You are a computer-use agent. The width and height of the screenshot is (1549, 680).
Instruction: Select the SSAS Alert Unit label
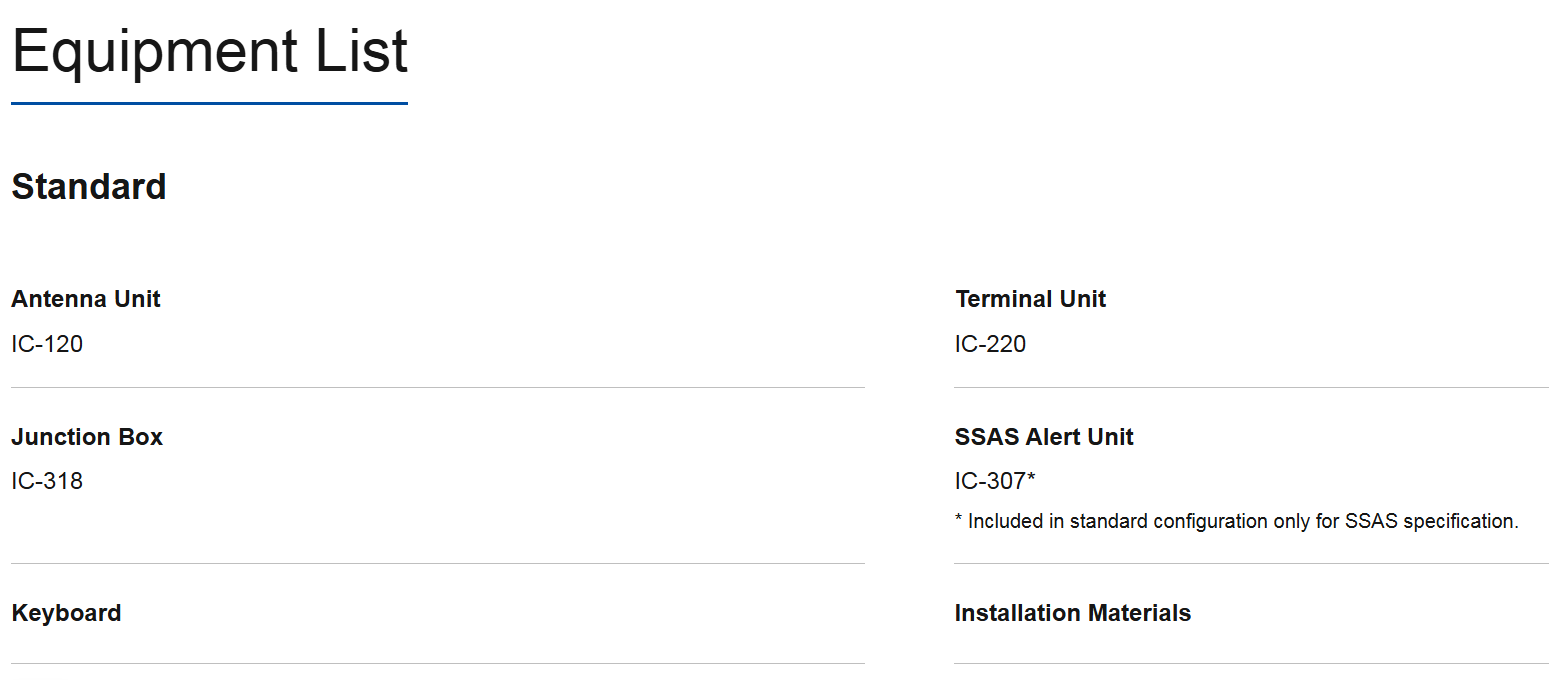[x=1044, y=437]
